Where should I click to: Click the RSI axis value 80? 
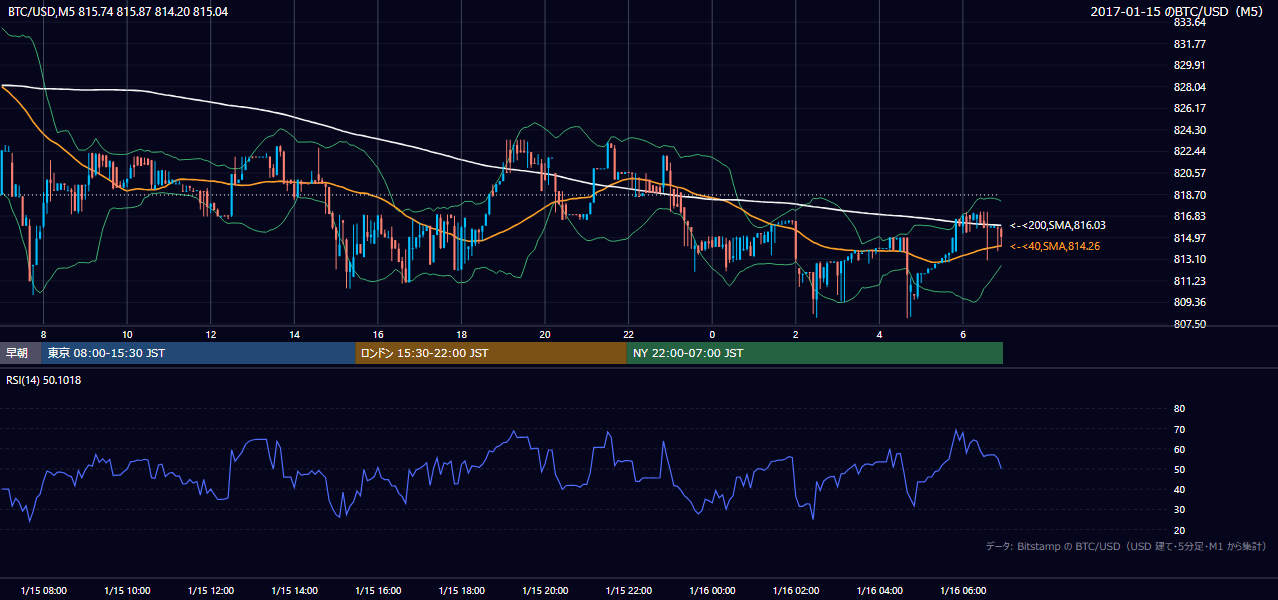click(1179, 409)
